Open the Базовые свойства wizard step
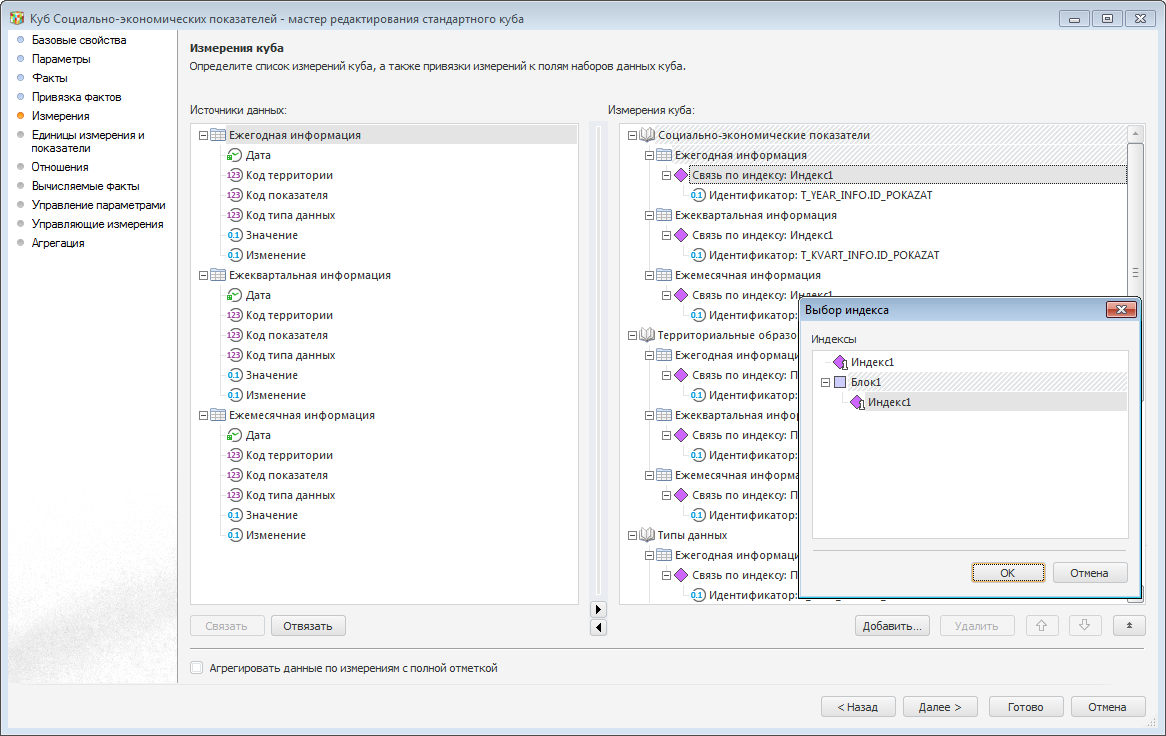Image resolution: width=1166 pixels, height=736 pixels. coord(79,40)
